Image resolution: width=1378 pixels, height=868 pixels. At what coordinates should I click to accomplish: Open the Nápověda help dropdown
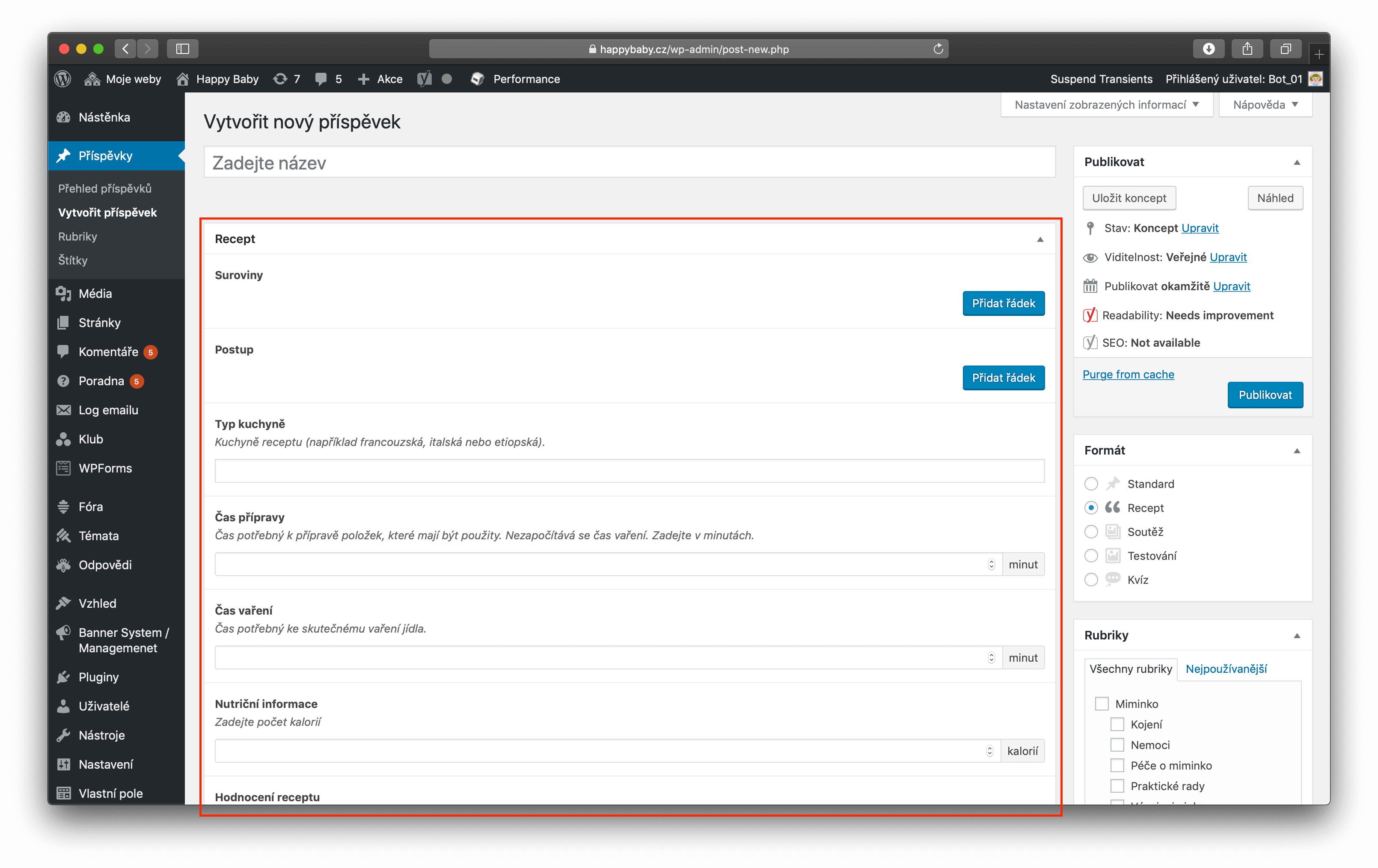pyautogui.click(x=1265, y=105)
